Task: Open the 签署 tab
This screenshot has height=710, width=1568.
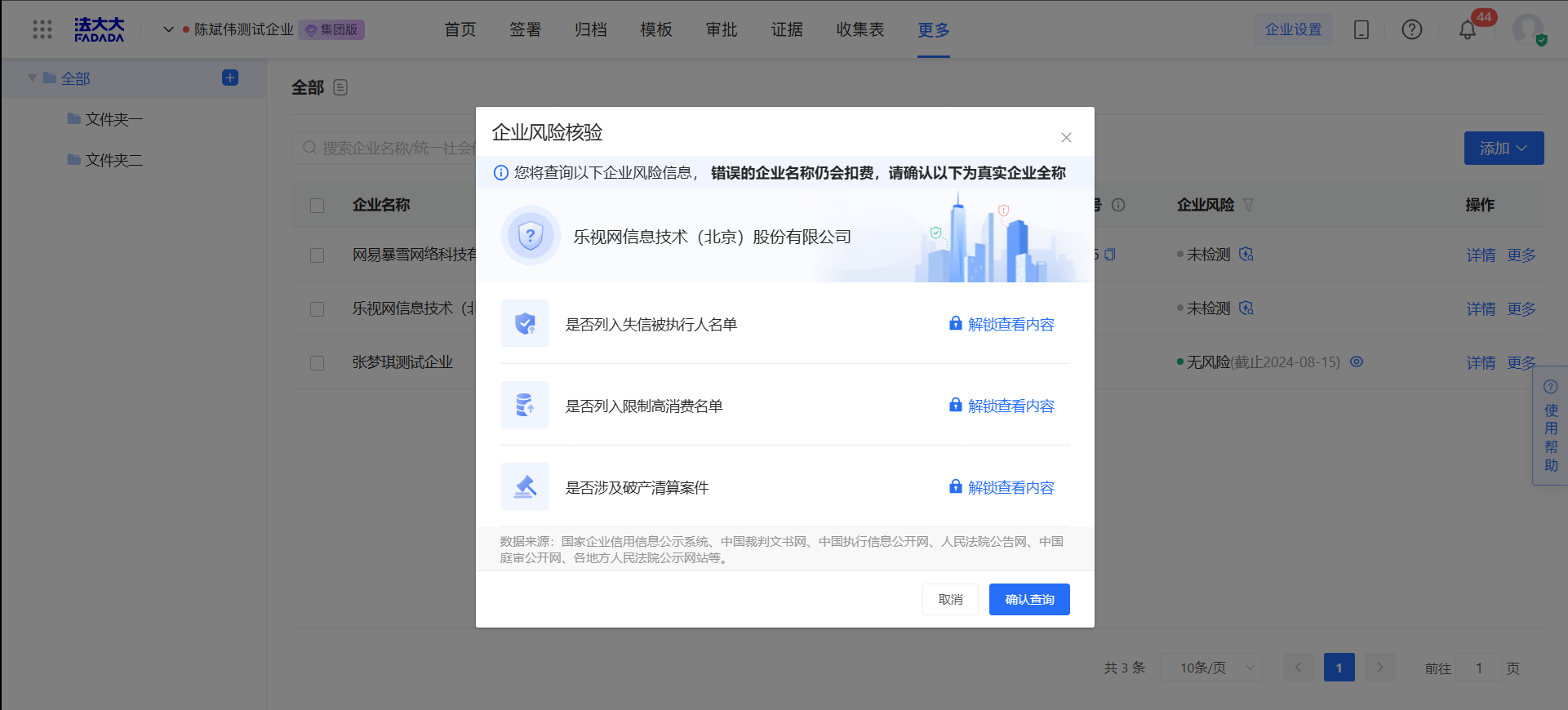Action: [525, 29]
